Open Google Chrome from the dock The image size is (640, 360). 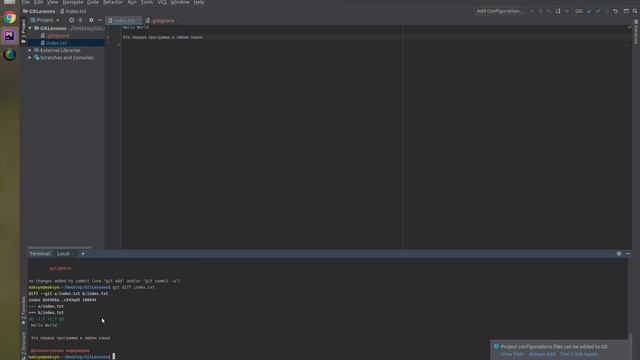[9, 18]
